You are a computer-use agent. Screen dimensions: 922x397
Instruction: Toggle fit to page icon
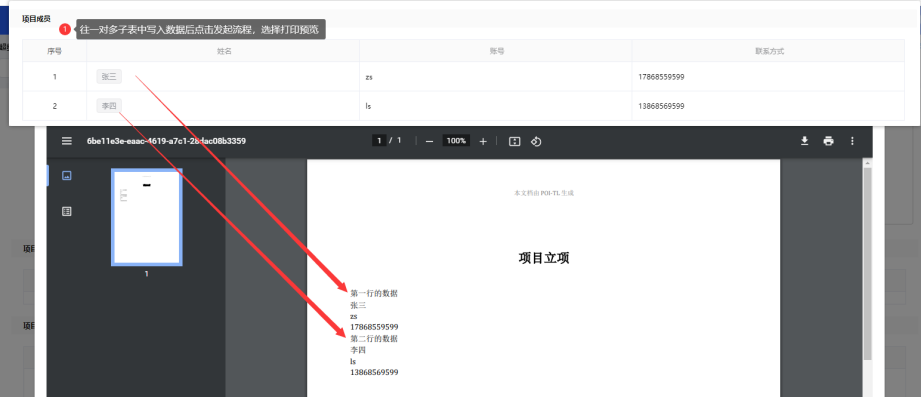tap(515, 141)
